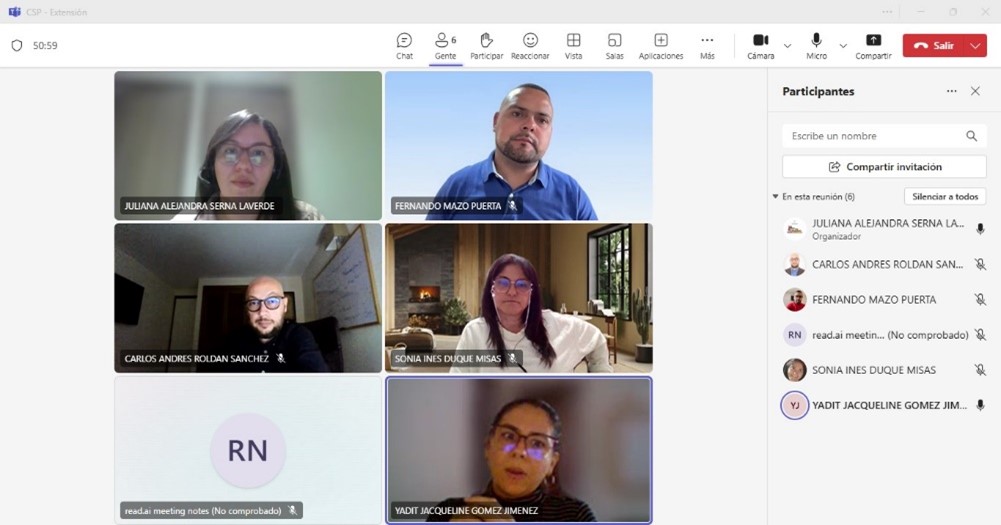Open the Aplicaciones menu
This screenshot has width=1001, height=525.
[x=661, y=45]
